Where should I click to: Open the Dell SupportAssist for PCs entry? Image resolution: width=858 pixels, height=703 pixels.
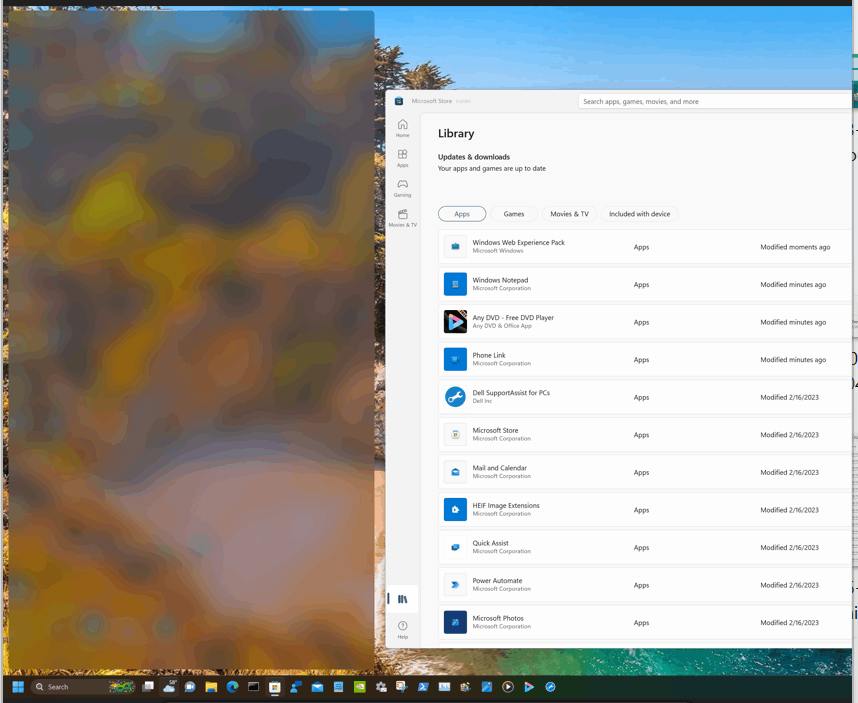point(645,397)
